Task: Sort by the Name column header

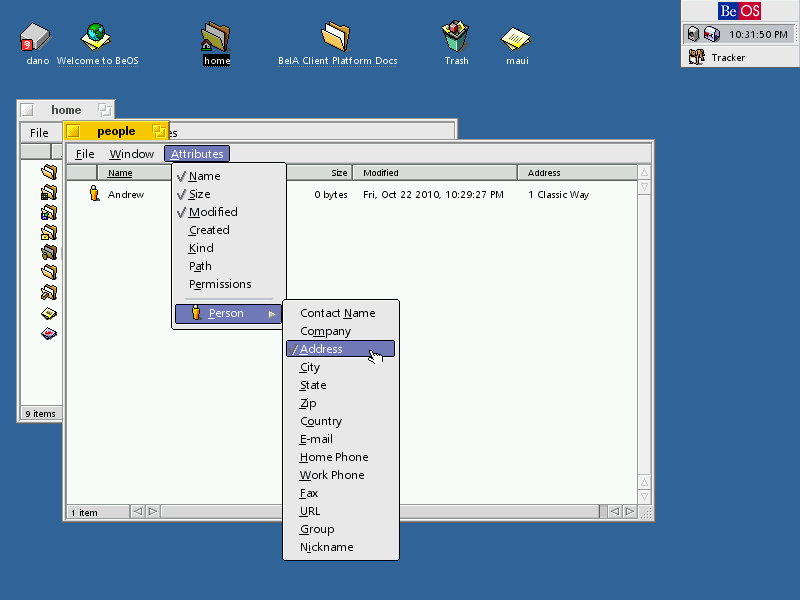Action: (119, 172)
